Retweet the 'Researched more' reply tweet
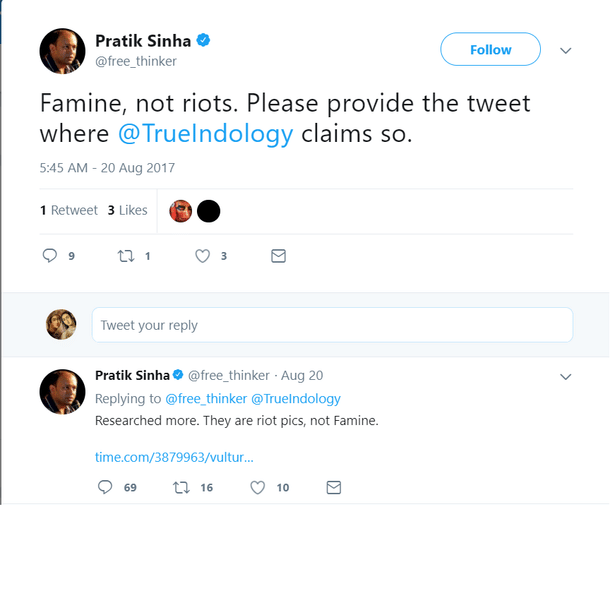 [181, 487]
